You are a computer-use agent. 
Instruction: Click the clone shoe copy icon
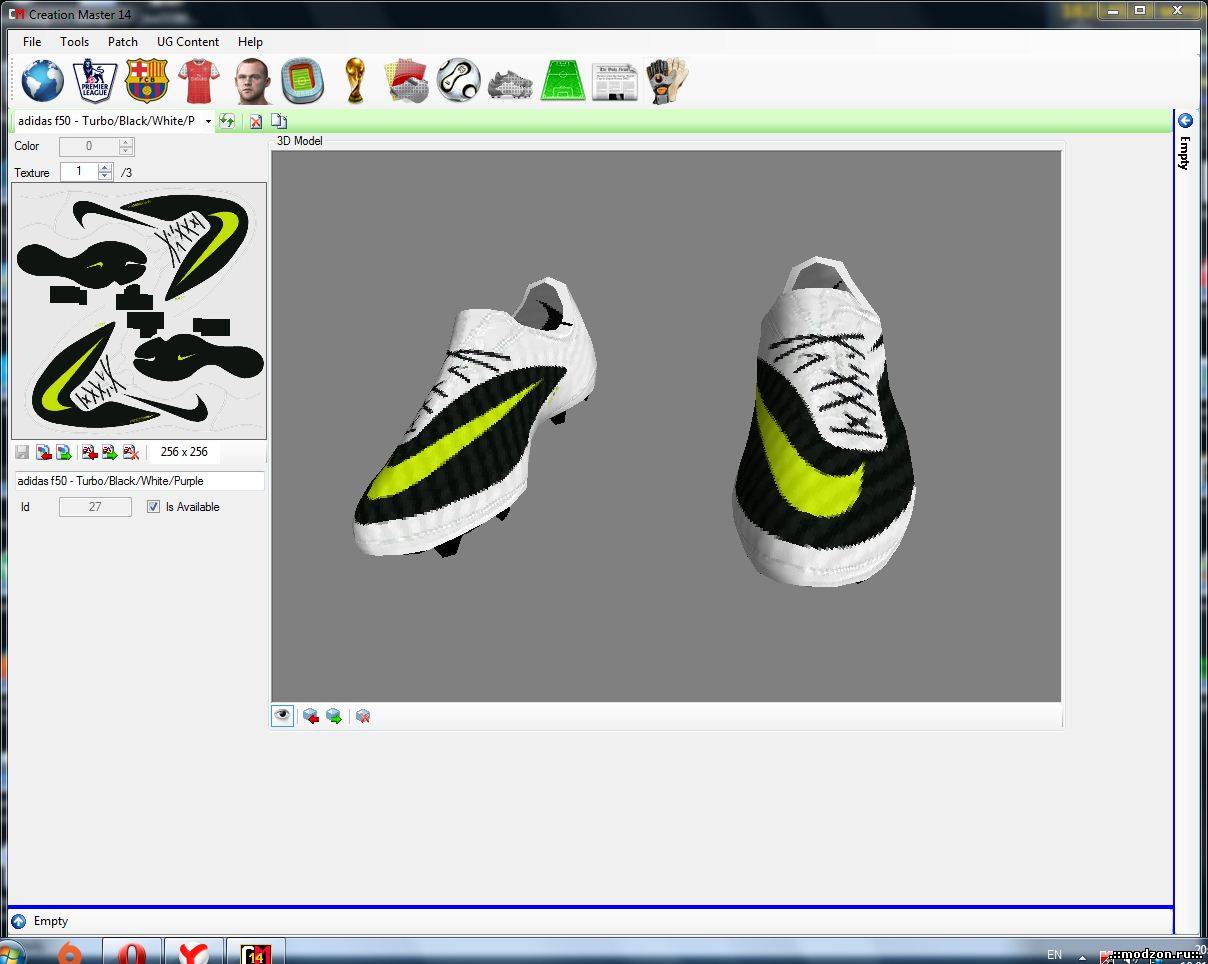(x=279, y=121)
